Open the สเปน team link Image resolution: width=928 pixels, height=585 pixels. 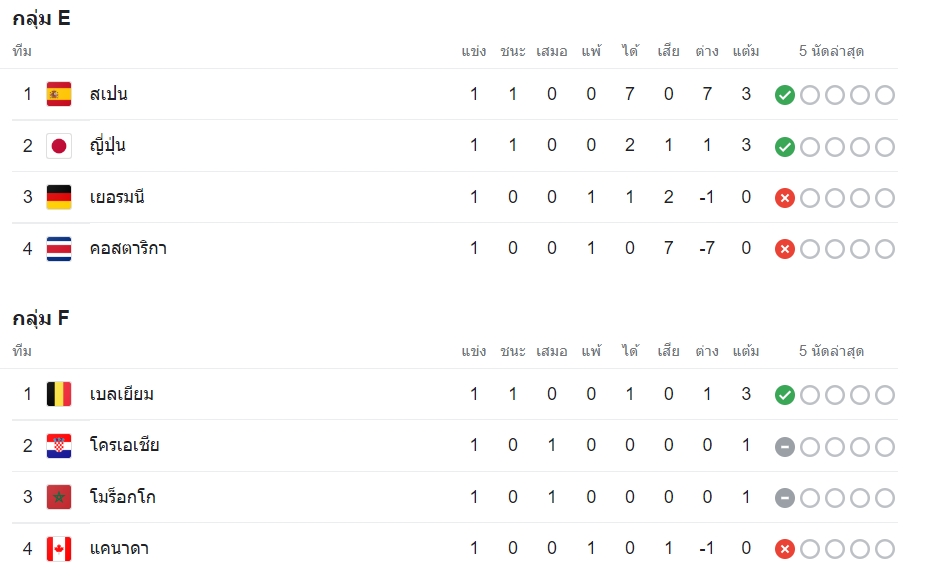tap(108, 94)
